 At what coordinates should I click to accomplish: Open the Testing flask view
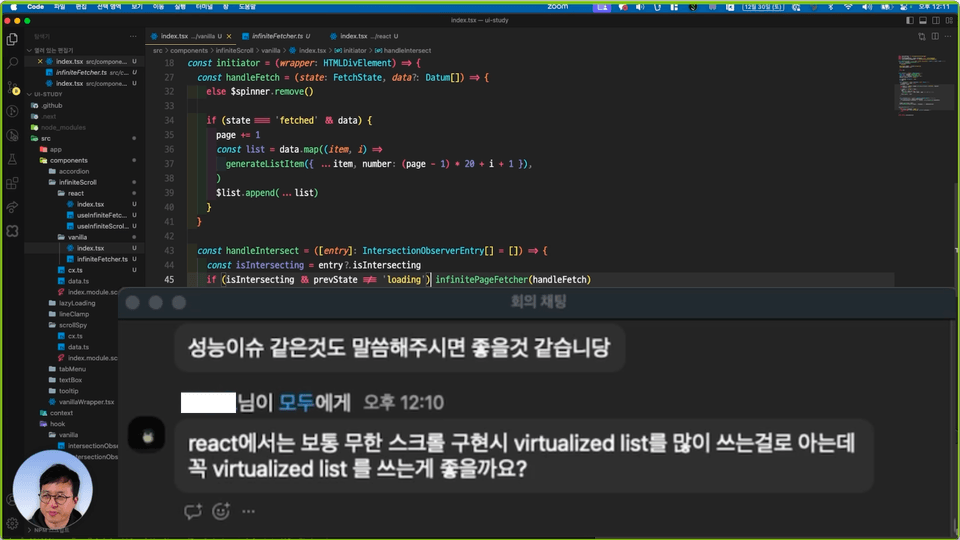coord(12,159)
